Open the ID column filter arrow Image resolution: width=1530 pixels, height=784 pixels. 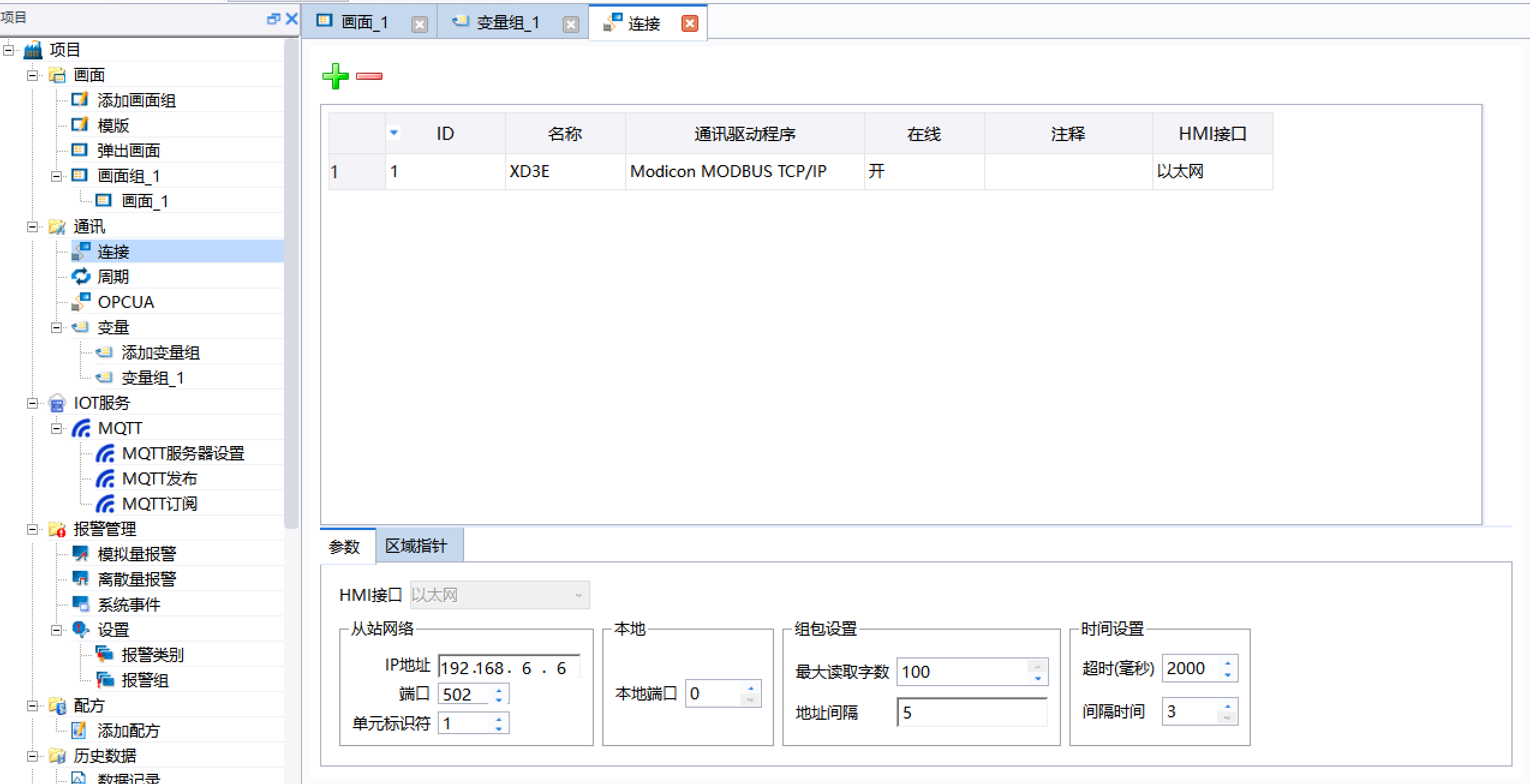click(394, 132)
